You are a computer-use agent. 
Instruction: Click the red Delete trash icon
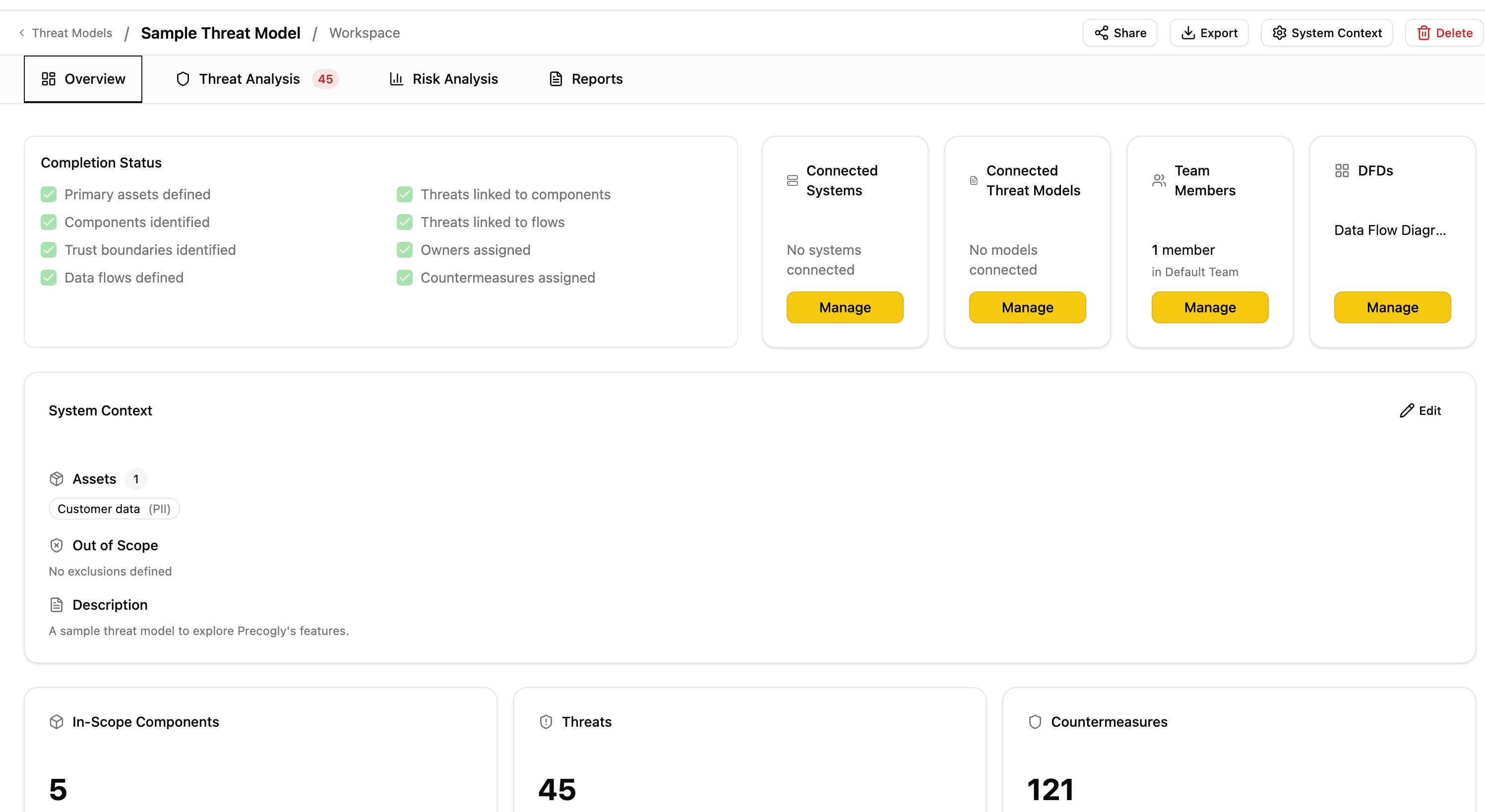1423,33
